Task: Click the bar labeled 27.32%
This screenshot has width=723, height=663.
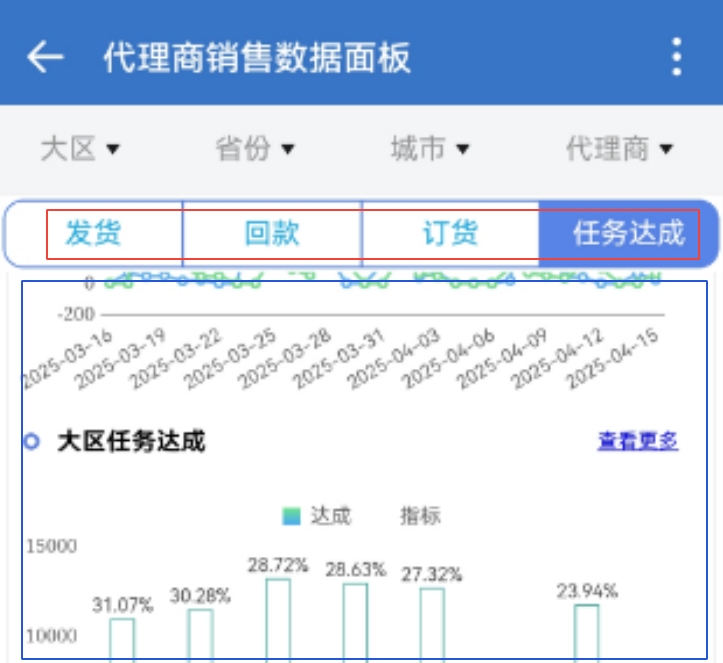Action: click(x=432, y=625)
